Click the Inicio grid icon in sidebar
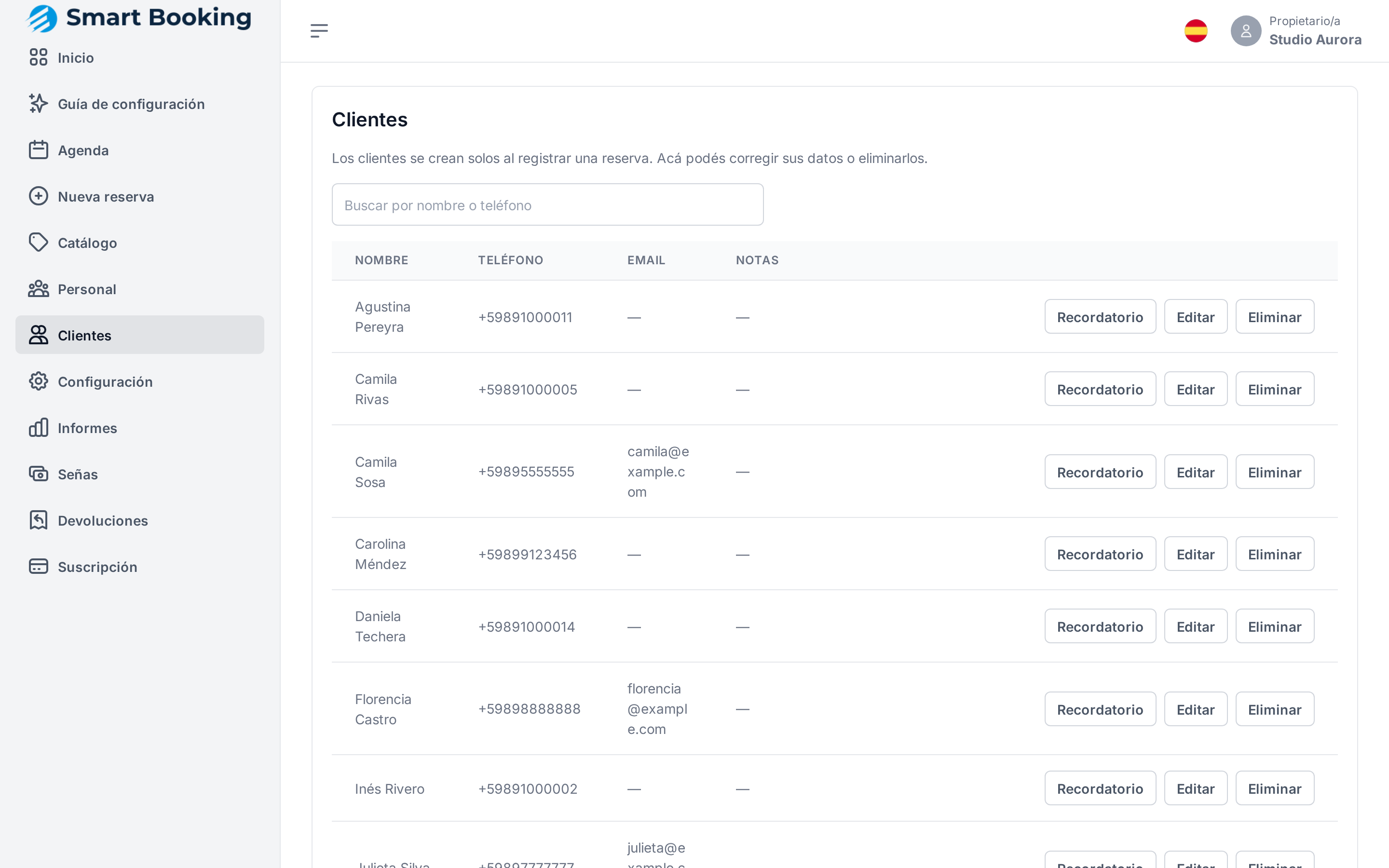Screen dimensions: 1389x868 (x=39, y=57)
